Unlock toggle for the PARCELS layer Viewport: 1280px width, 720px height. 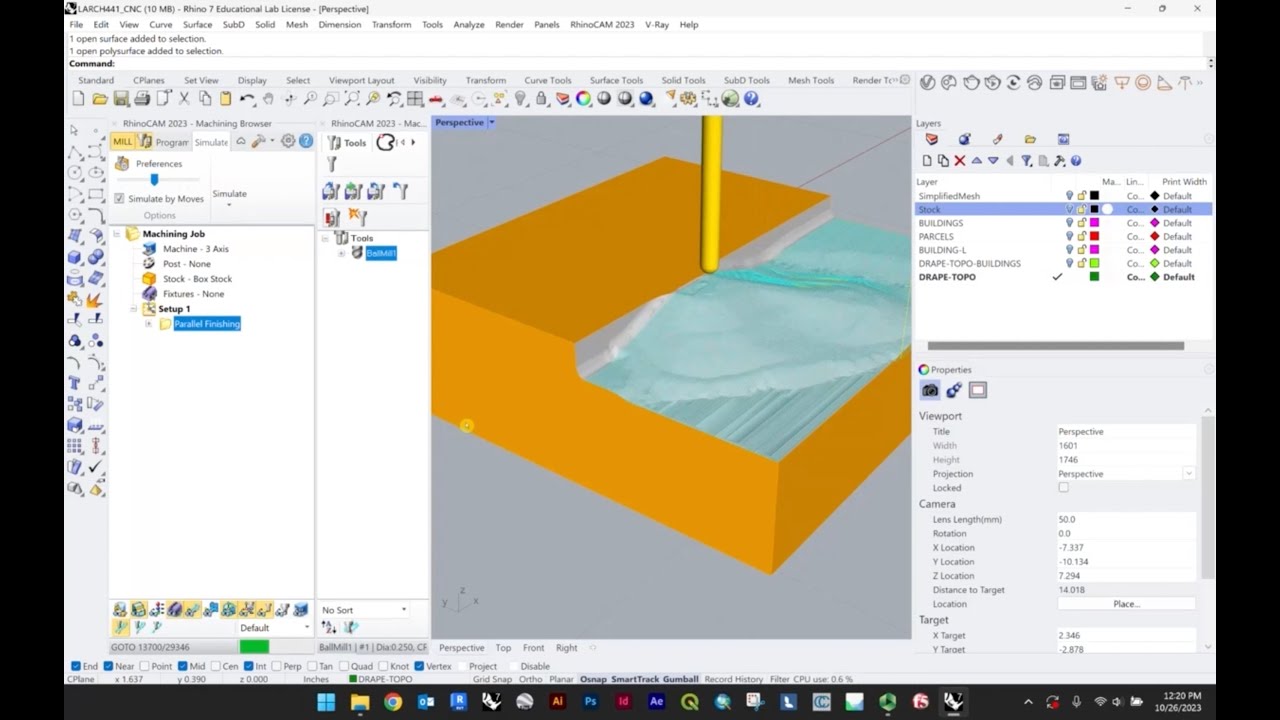coord(1081,237)
